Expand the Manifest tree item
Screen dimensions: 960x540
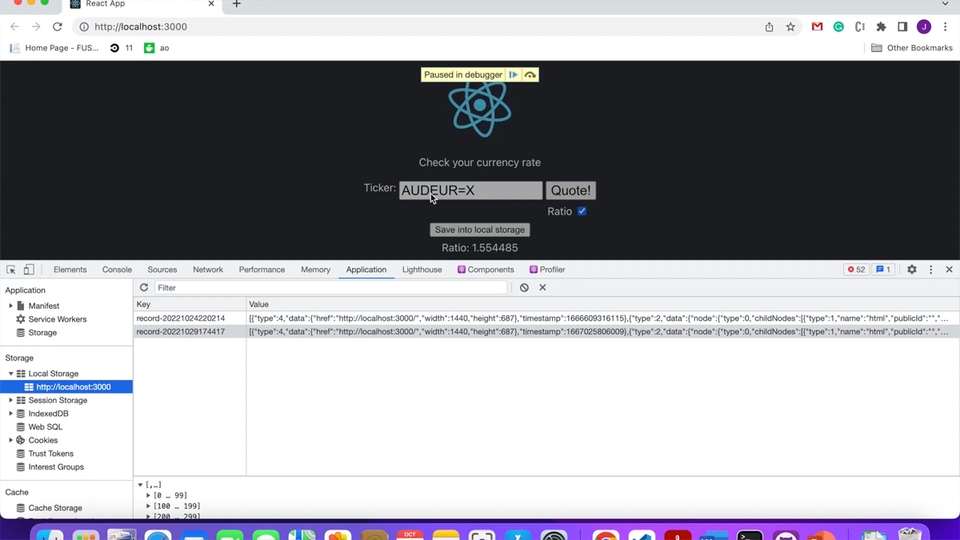10,306
